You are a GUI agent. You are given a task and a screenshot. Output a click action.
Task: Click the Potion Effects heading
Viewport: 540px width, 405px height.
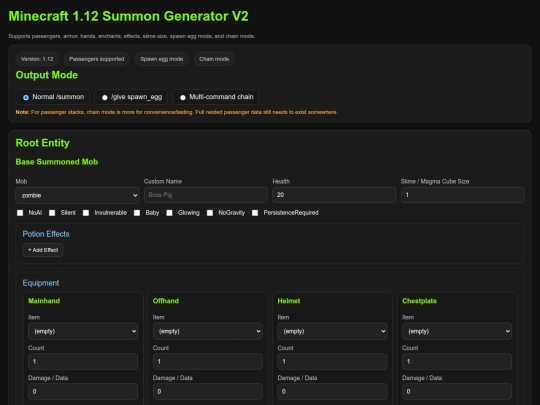click(x=46, y=234)
